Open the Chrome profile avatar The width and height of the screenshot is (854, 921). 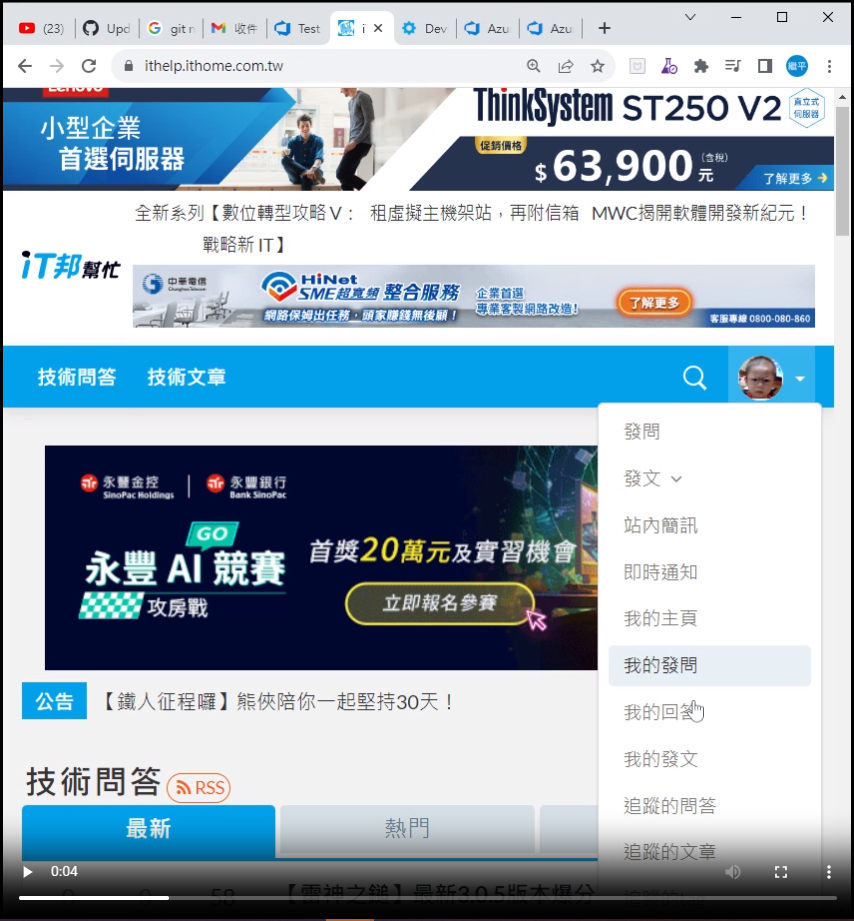797,66
